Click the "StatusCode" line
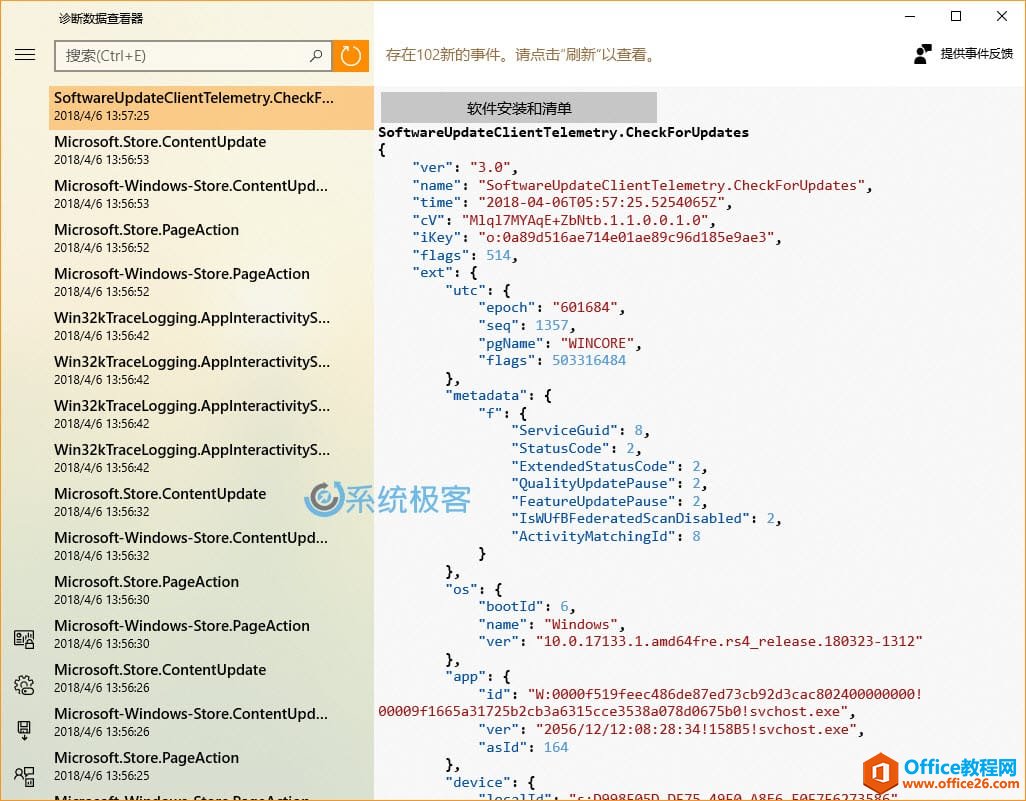Viewport: 1026px width, 801px height. pos(576,448)
